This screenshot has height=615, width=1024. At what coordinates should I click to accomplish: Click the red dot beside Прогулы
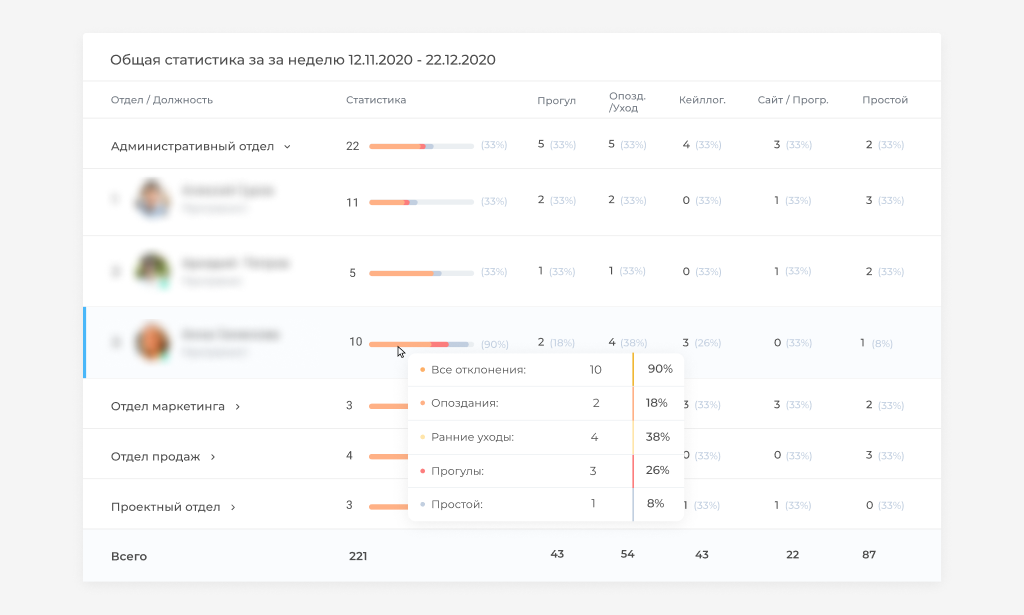click(423, 471)
